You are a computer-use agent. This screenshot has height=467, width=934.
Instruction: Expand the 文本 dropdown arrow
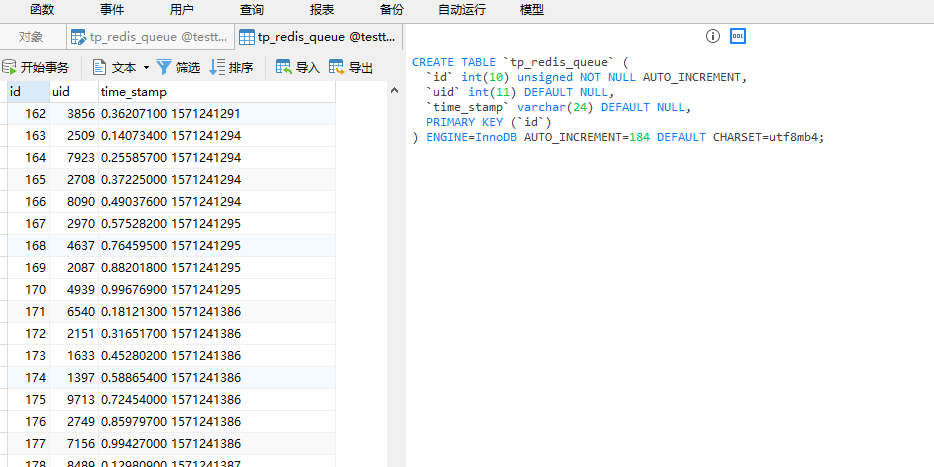point(147,68)
